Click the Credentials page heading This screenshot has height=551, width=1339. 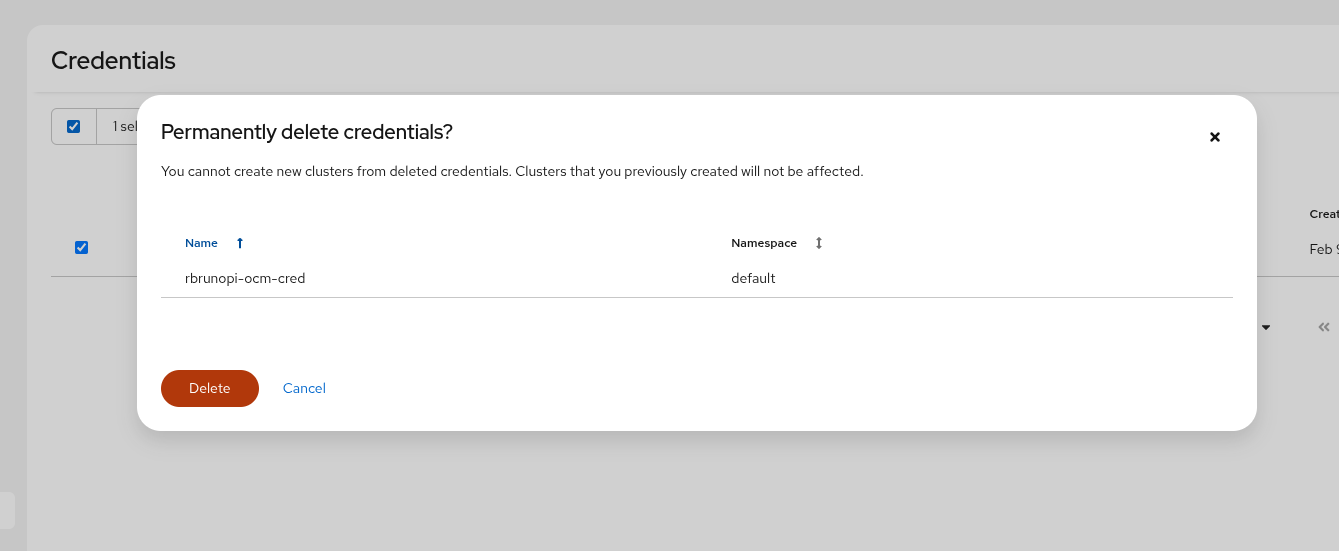click(113, 61)
